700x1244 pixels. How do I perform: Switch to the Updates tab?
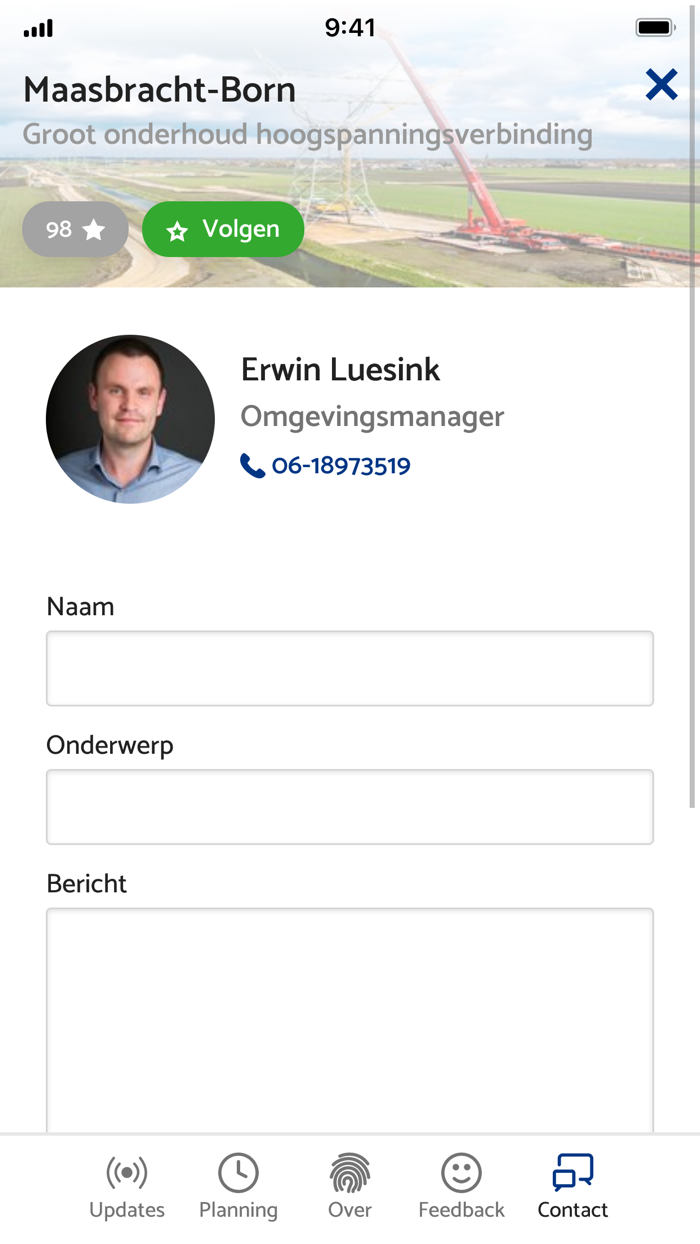pyautogui.click(x=126, y=1185)
